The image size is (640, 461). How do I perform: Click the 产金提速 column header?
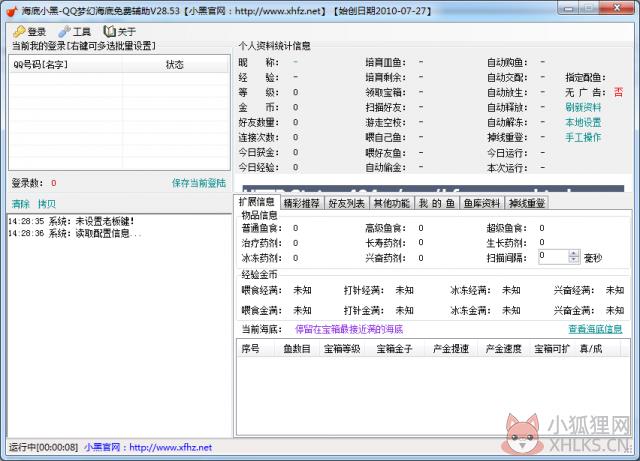point(451,349)
